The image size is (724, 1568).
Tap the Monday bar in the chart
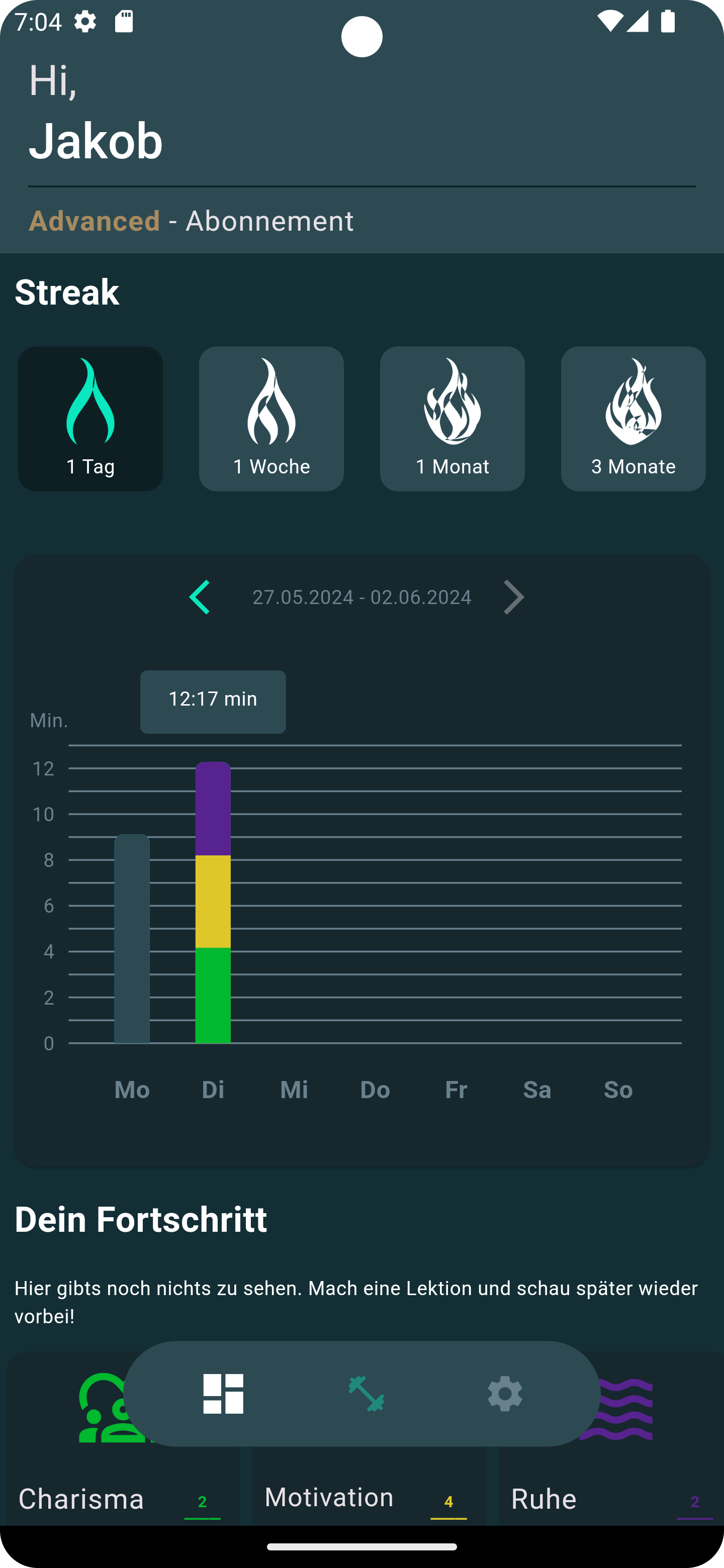click(x=132, y=938)
